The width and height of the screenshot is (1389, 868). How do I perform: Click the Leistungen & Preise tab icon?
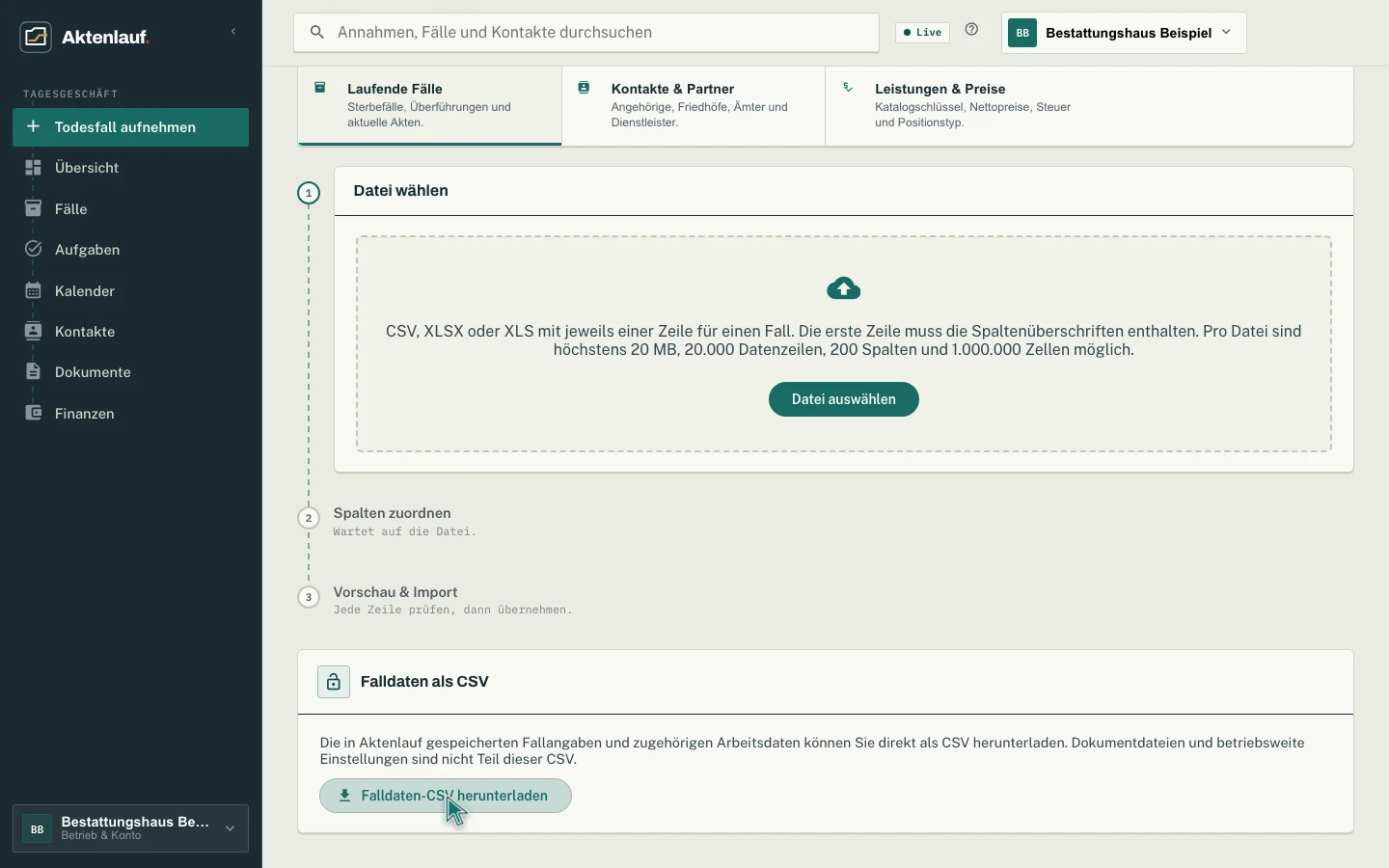pyautogui.click(x=848, y=88)
